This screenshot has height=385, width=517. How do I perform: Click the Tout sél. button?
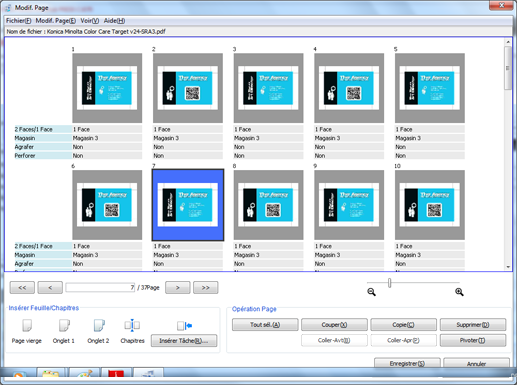point(265,325)
